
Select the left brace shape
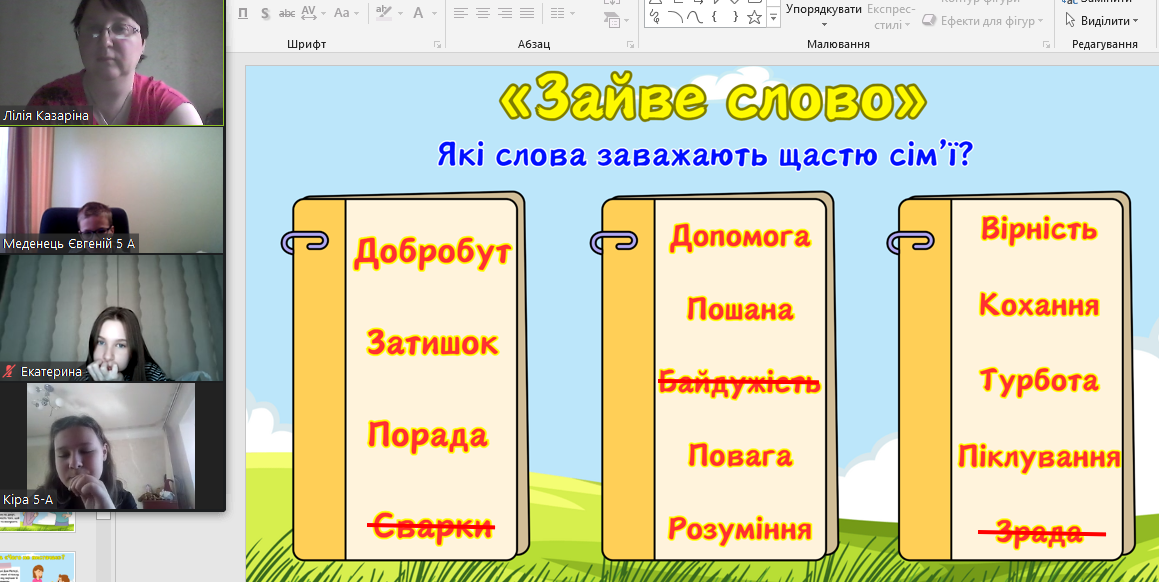[x=715, y=17]
